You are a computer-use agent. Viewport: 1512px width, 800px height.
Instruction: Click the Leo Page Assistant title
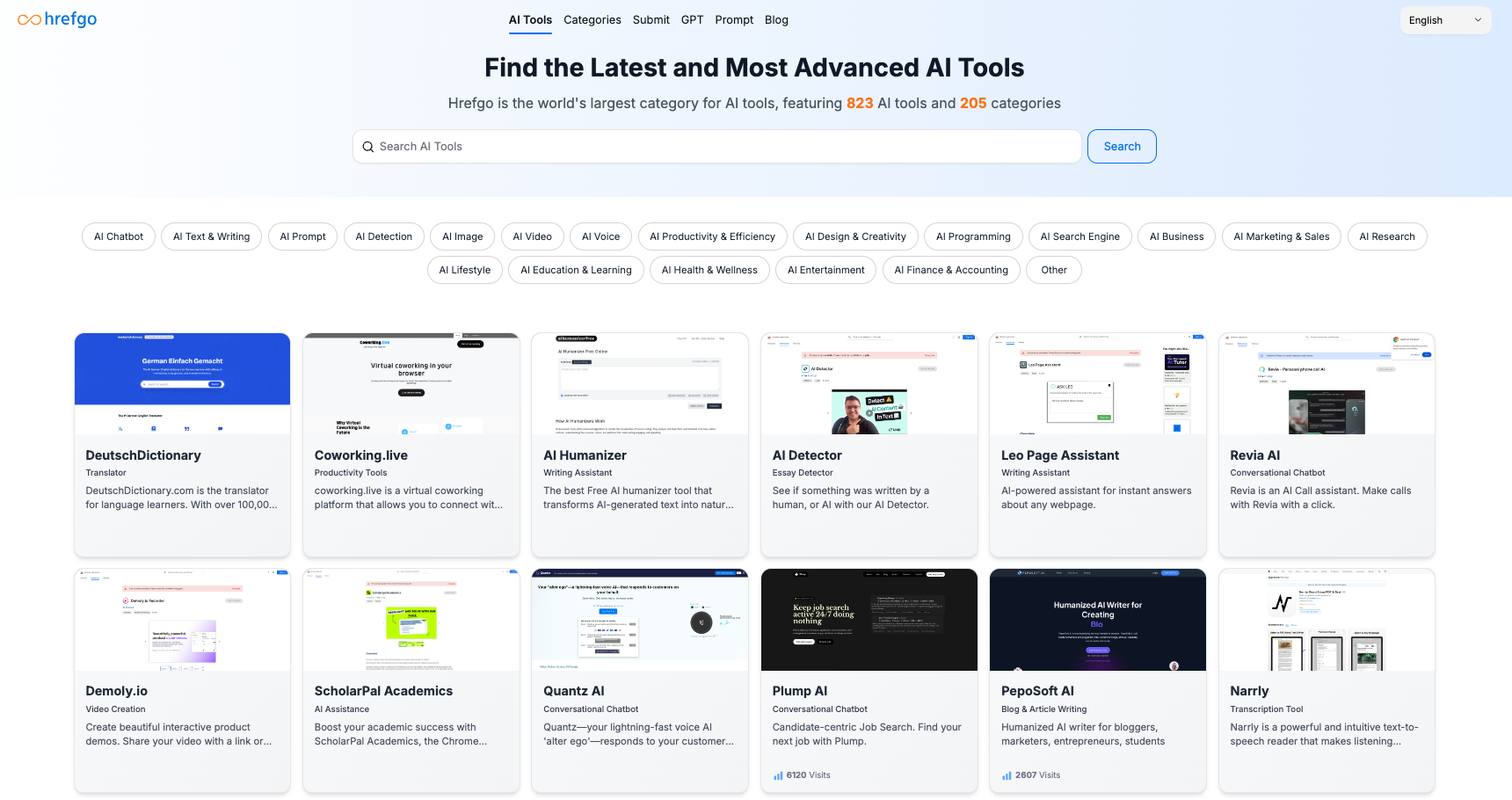(1060, 455)
